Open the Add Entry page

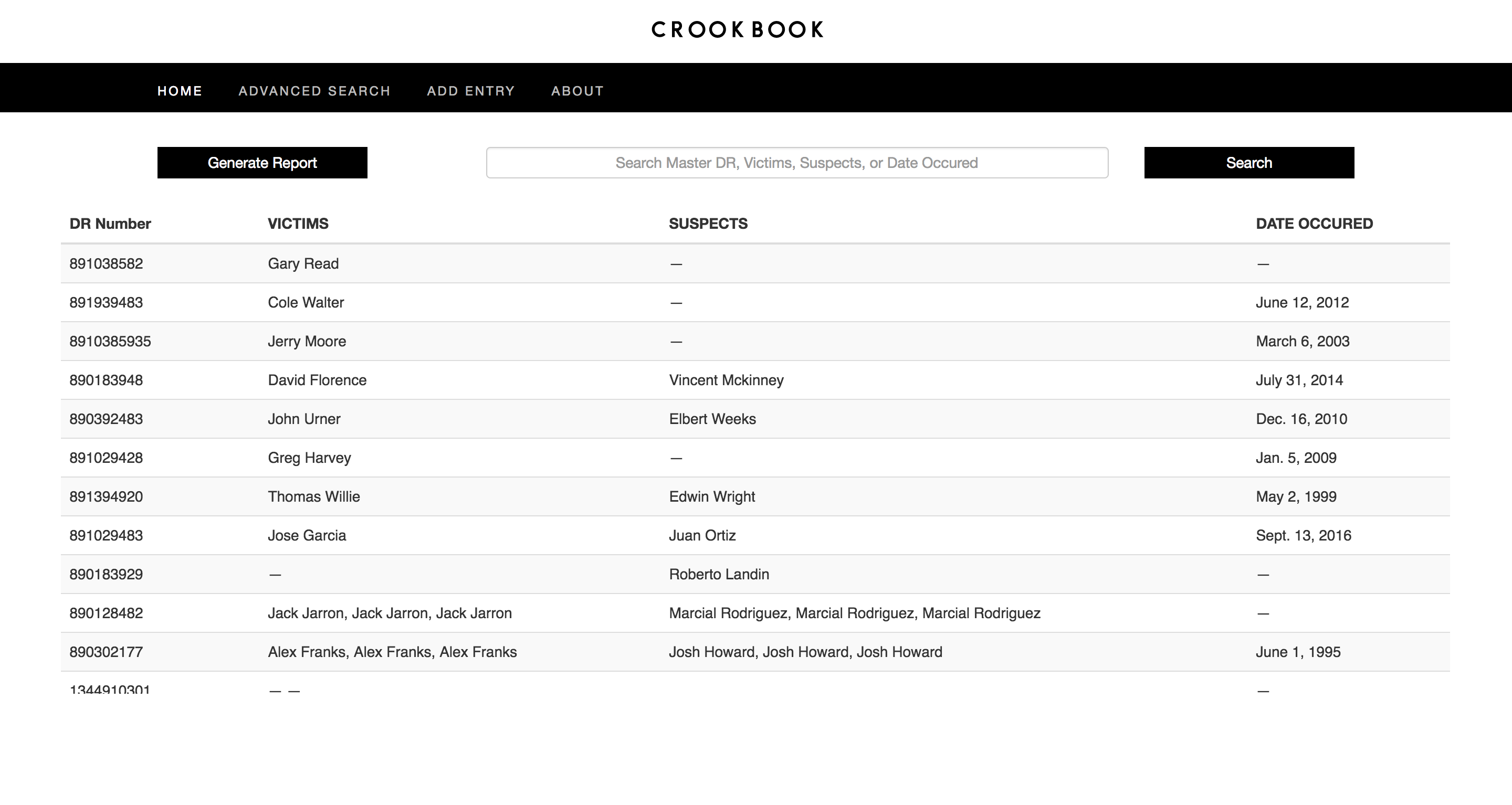(471, 91)
